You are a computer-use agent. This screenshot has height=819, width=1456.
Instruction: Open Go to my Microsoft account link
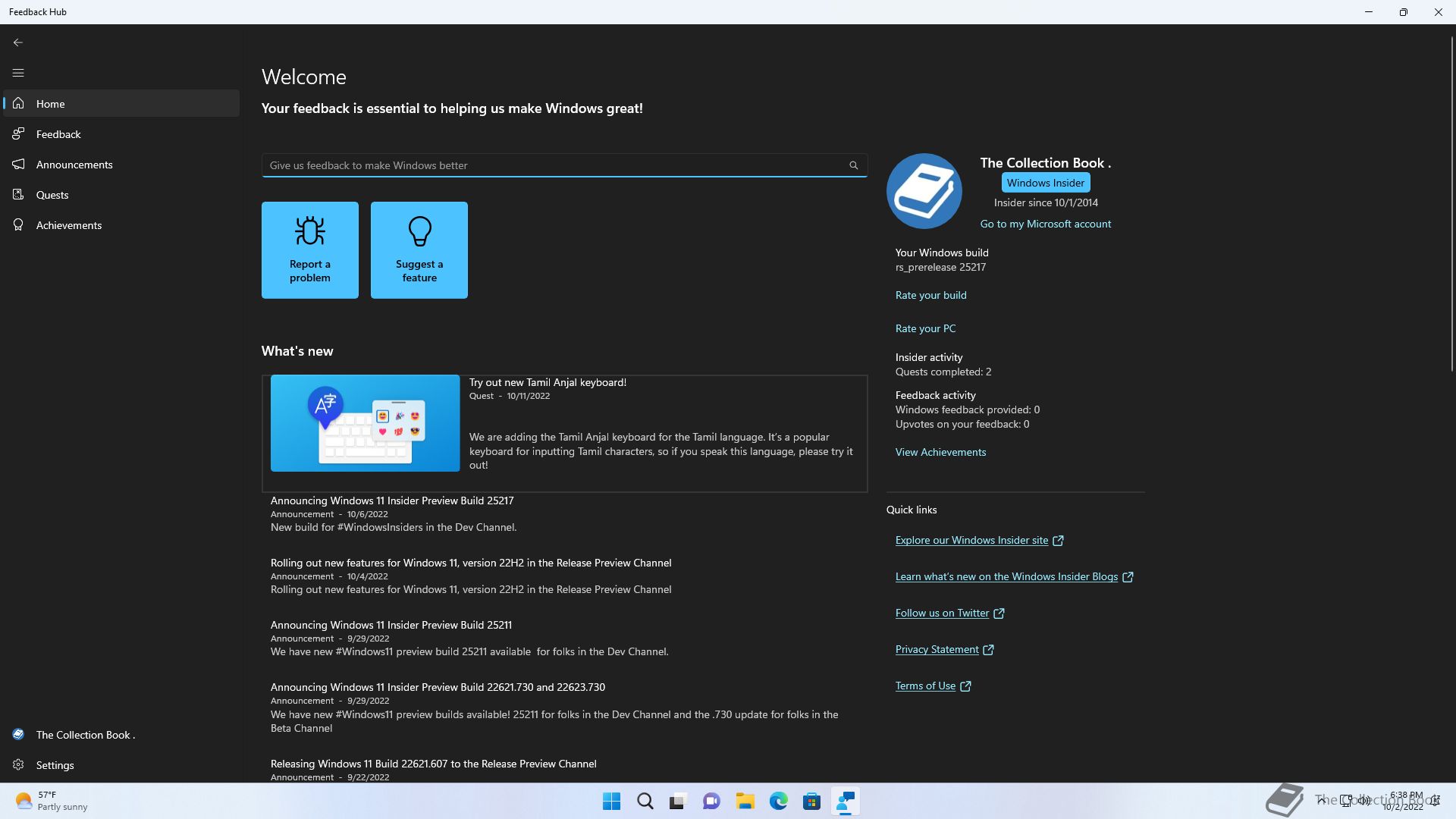[1045, 224]
